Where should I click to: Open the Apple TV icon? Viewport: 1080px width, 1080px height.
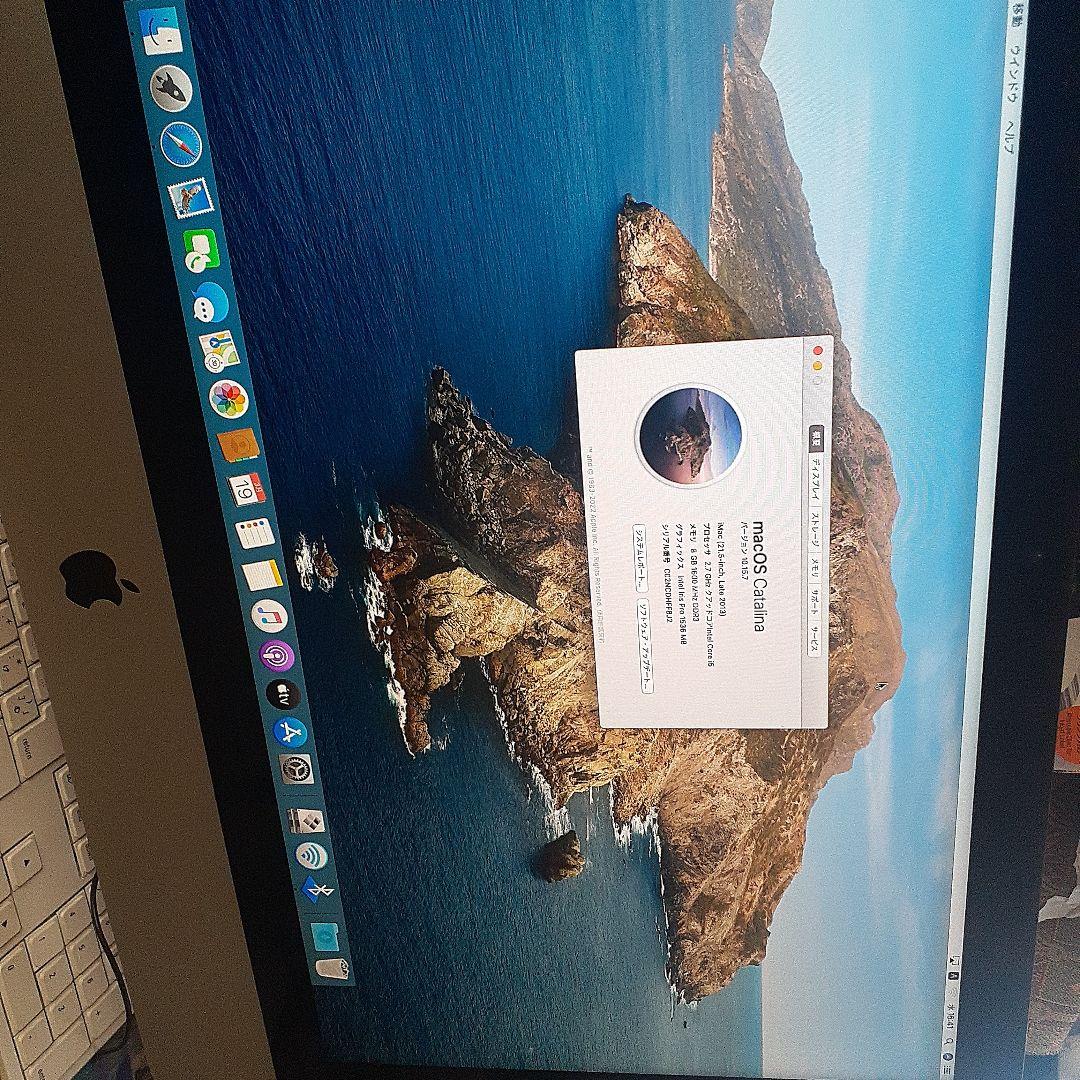(283, 694)
